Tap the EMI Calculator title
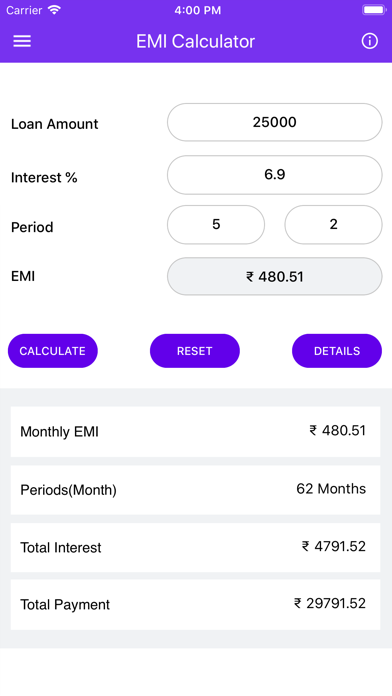This screenshot has width=392, height=696. [195, 41]
